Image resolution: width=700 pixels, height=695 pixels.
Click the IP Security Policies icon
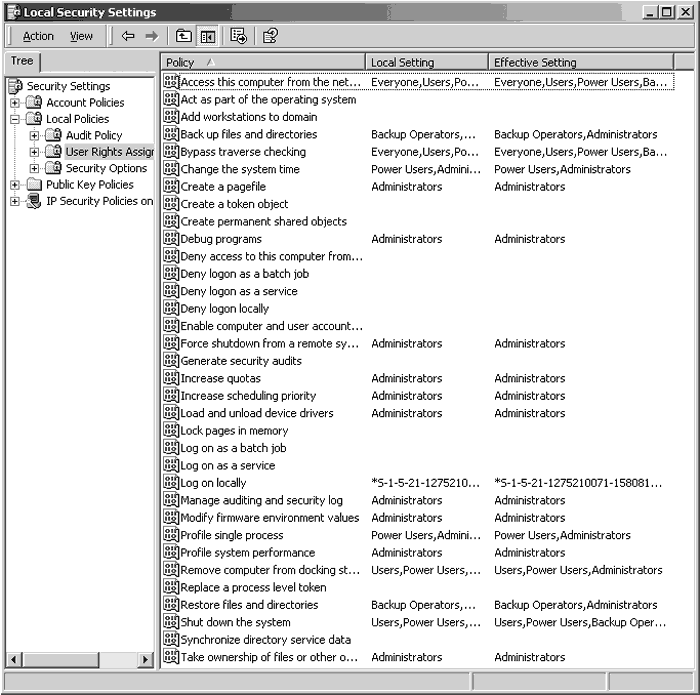click(x=34, y=201)
